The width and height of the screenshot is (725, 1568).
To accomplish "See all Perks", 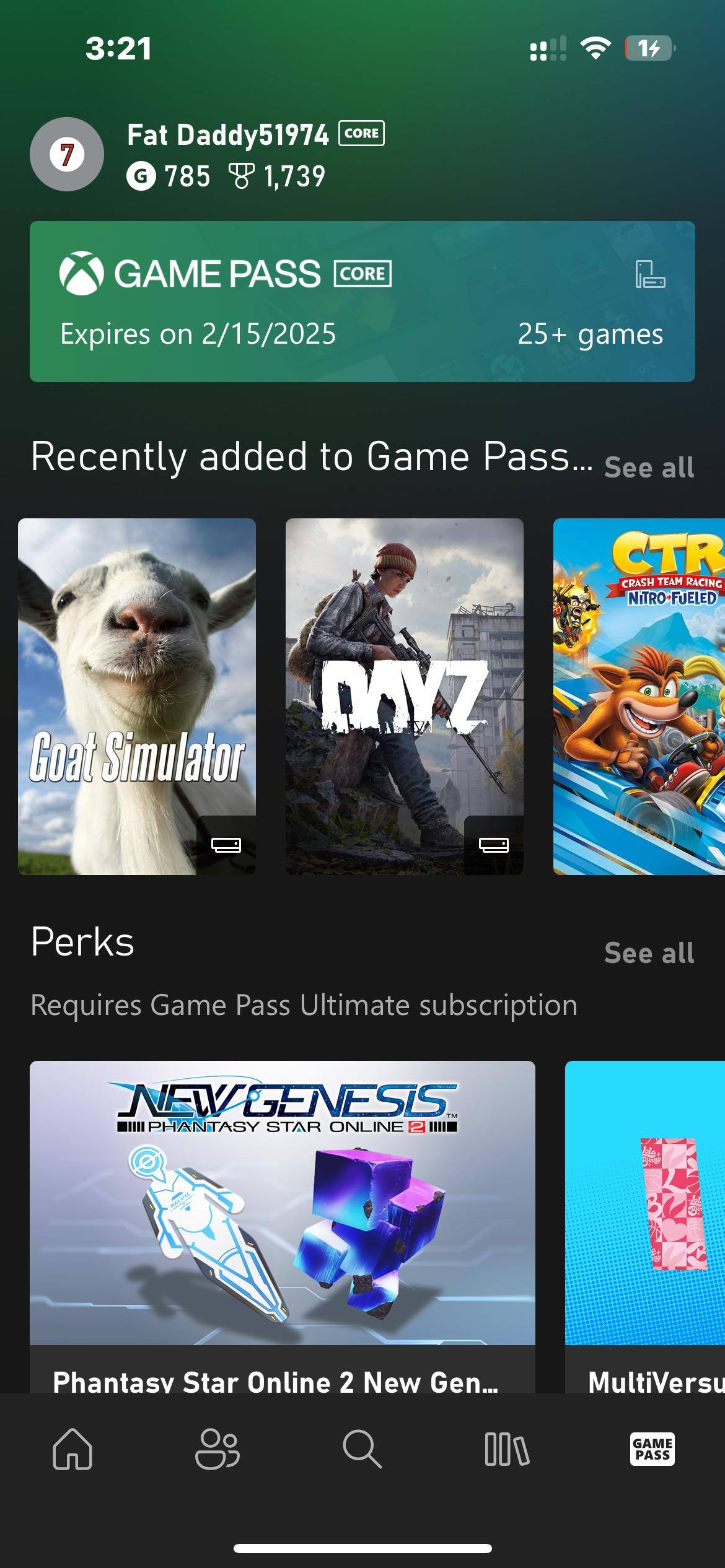I will (649, 953).
